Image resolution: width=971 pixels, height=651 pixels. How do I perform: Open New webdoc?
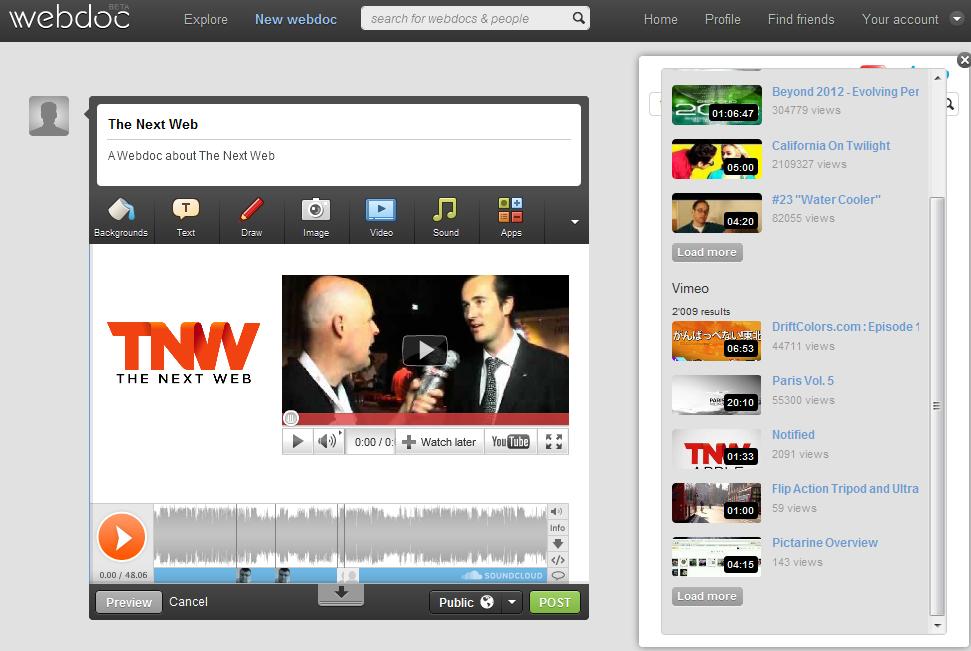[x=296, y=19]
